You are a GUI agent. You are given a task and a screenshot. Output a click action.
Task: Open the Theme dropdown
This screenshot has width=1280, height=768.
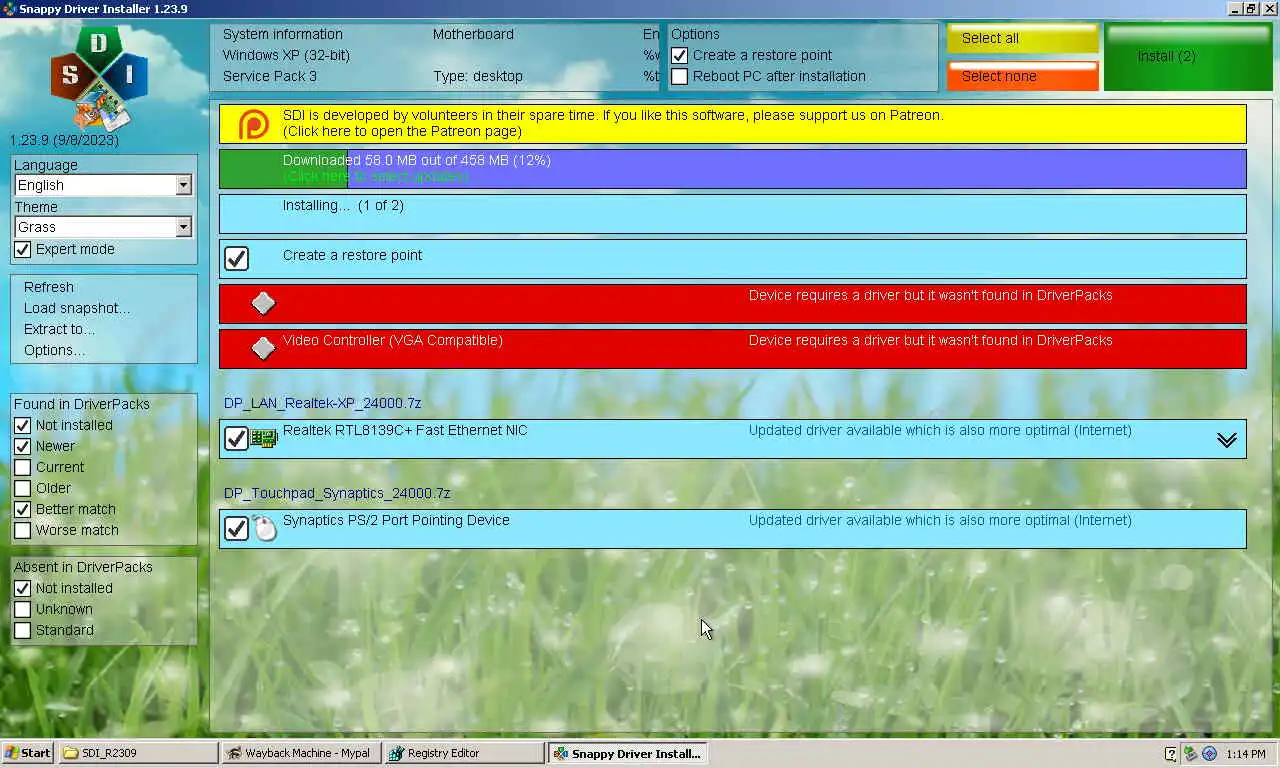[x=103, y=227]
